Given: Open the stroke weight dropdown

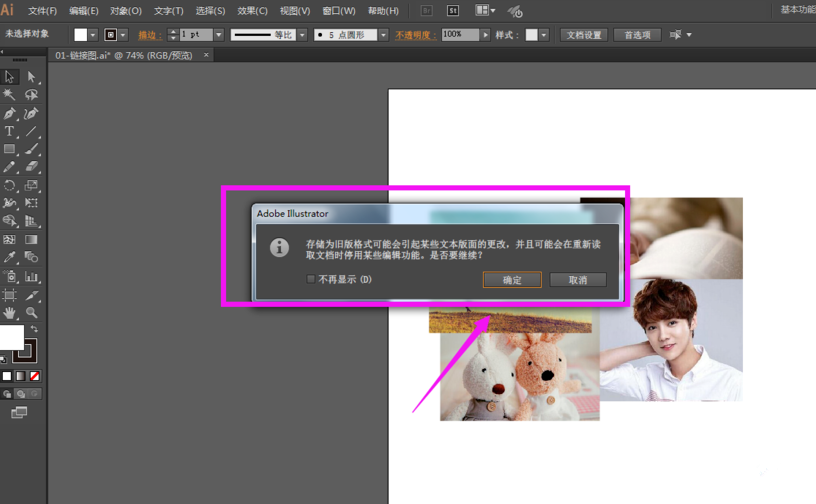Looking at the screenshot, I should pyautogui.click(x=219, y=35).
